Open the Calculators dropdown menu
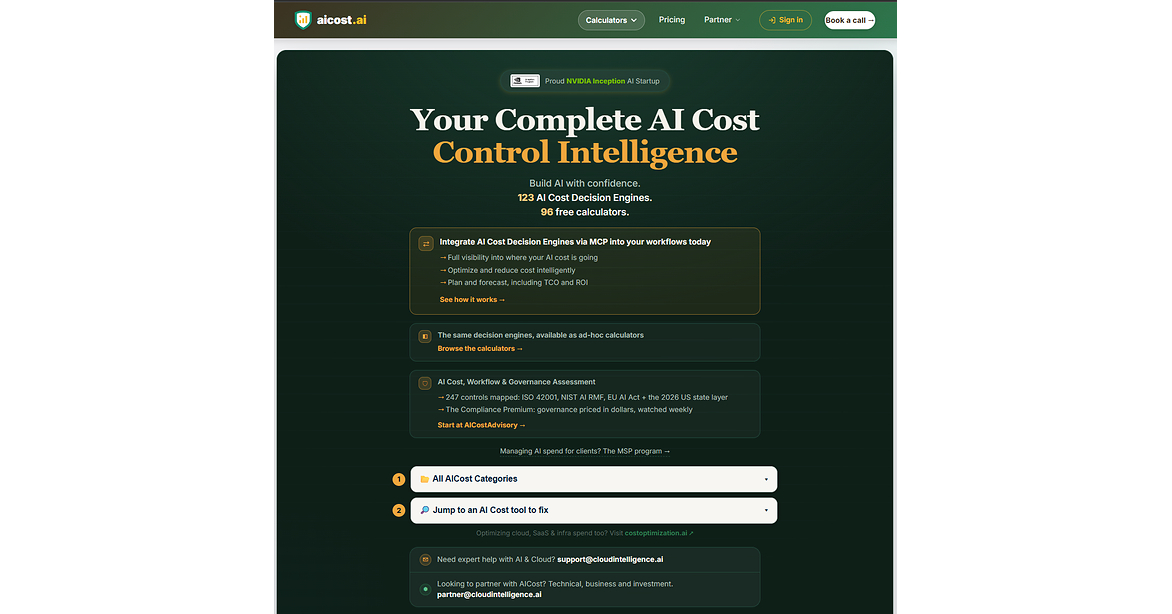This screenshot has height=614, width=1172. [x=611, y=20]
